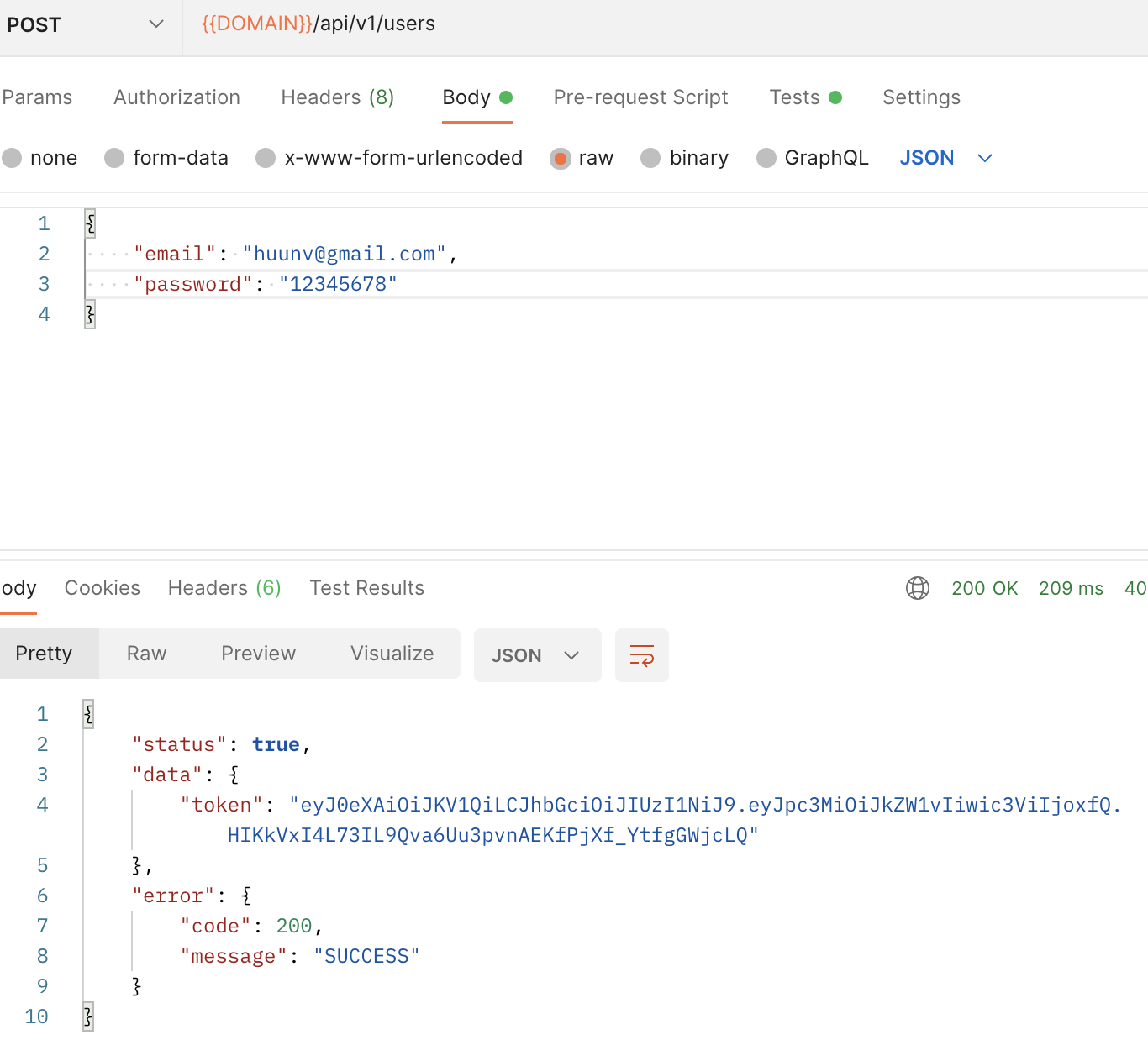Viewport: 1148px width, 1040px height.
Task: Switch to the Params tab
Action: 37,97
